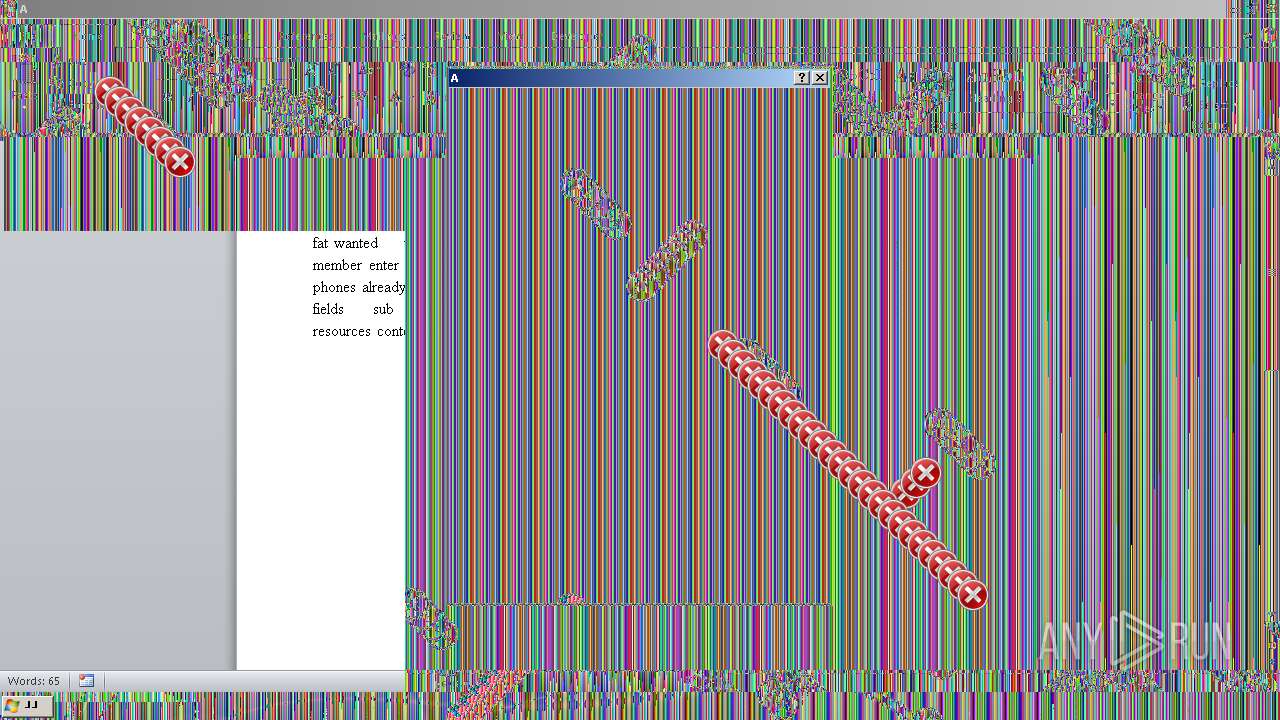Click the word 'member' in the document

coord(337,265)
